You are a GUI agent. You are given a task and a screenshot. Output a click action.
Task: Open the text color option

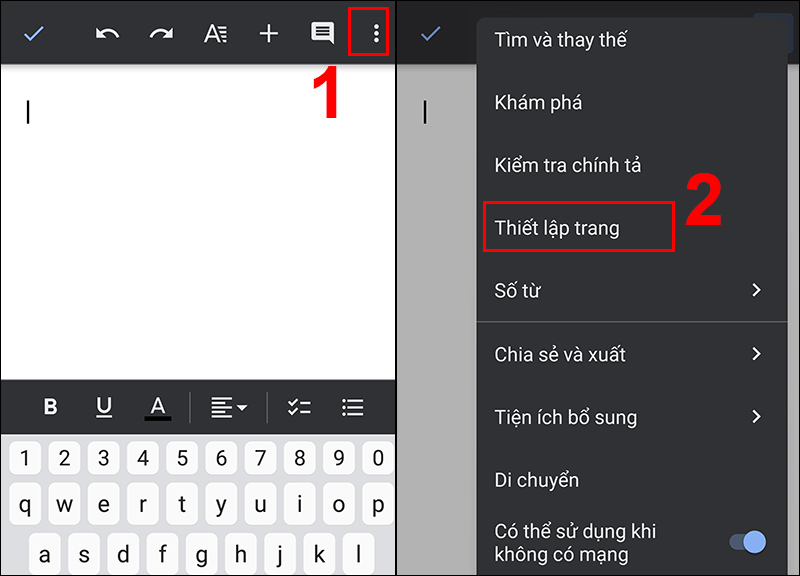click(x=158, y=408)
